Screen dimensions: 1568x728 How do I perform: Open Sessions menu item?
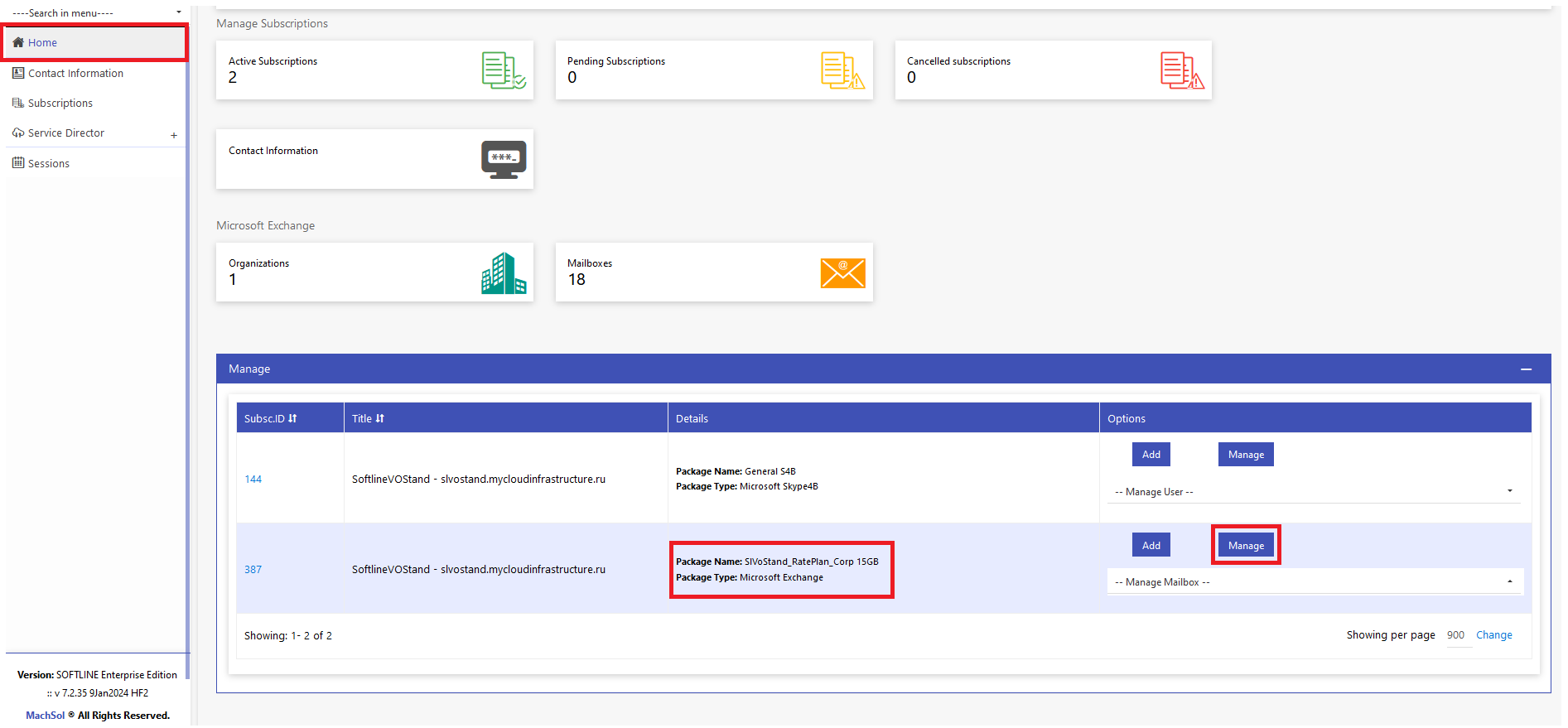(49, 163)
